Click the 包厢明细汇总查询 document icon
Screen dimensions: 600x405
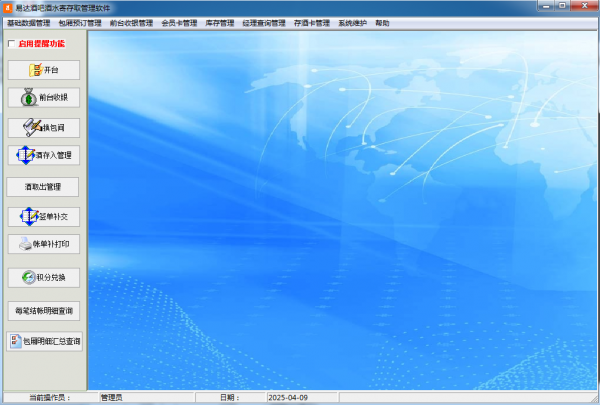pyautogui.click(x=16, y=341)
